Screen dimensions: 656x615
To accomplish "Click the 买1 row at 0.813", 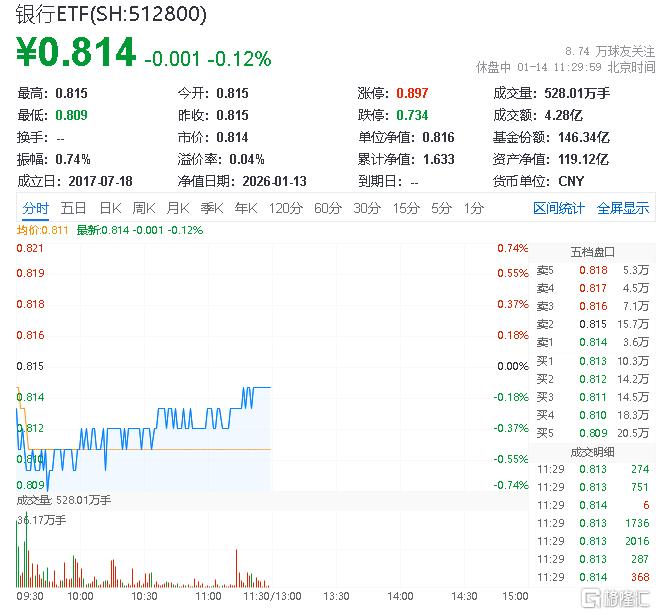I will (592, 361).
